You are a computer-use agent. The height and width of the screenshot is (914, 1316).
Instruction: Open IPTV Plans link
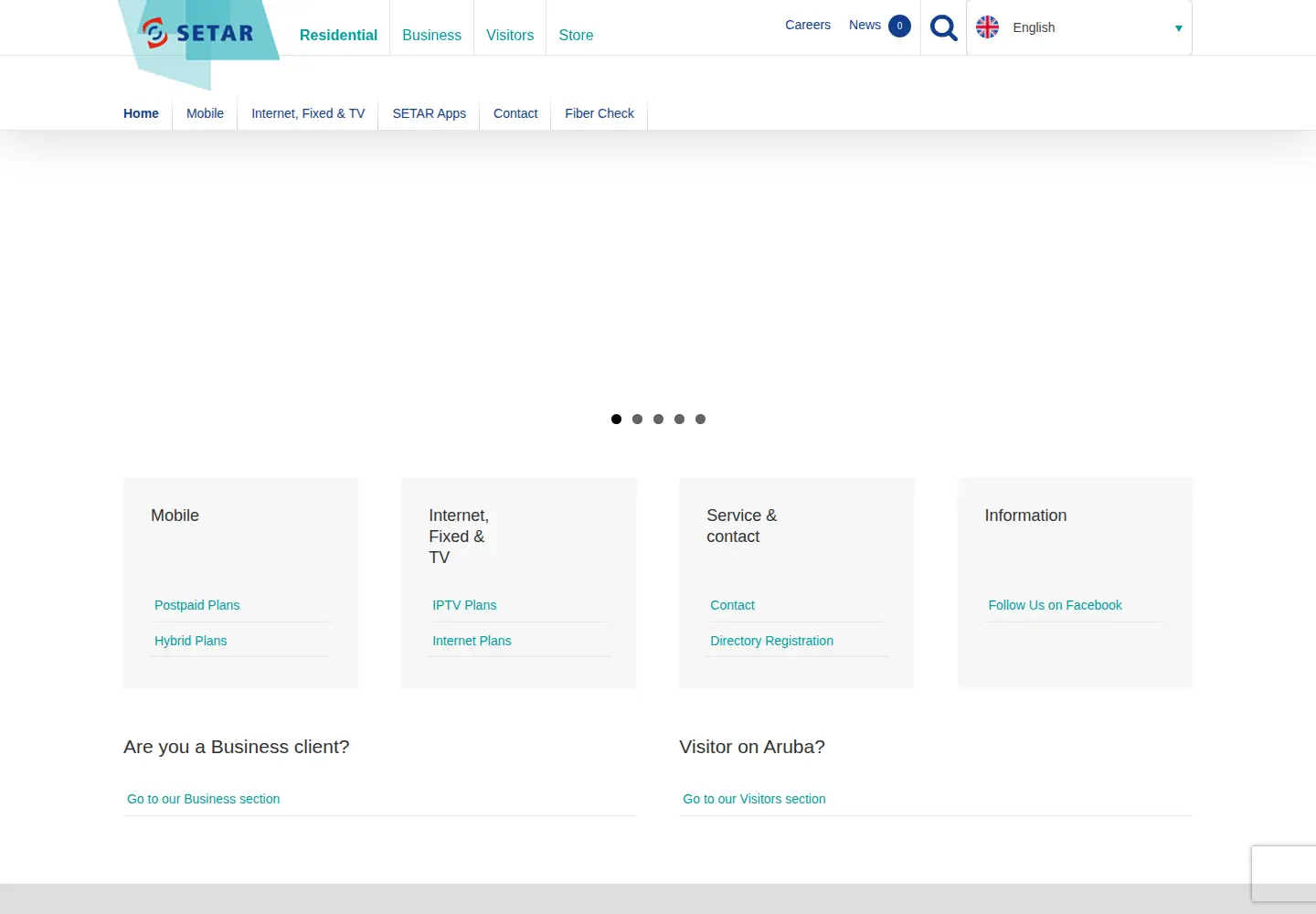coord(464,605)
